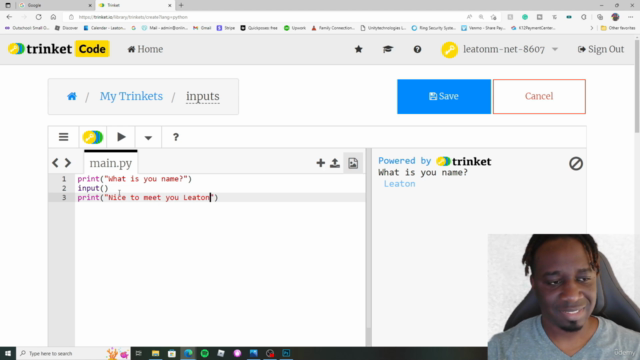Add a new file with plus icon
The height and width of the screenshot is (360, 640).
point(320,163)
